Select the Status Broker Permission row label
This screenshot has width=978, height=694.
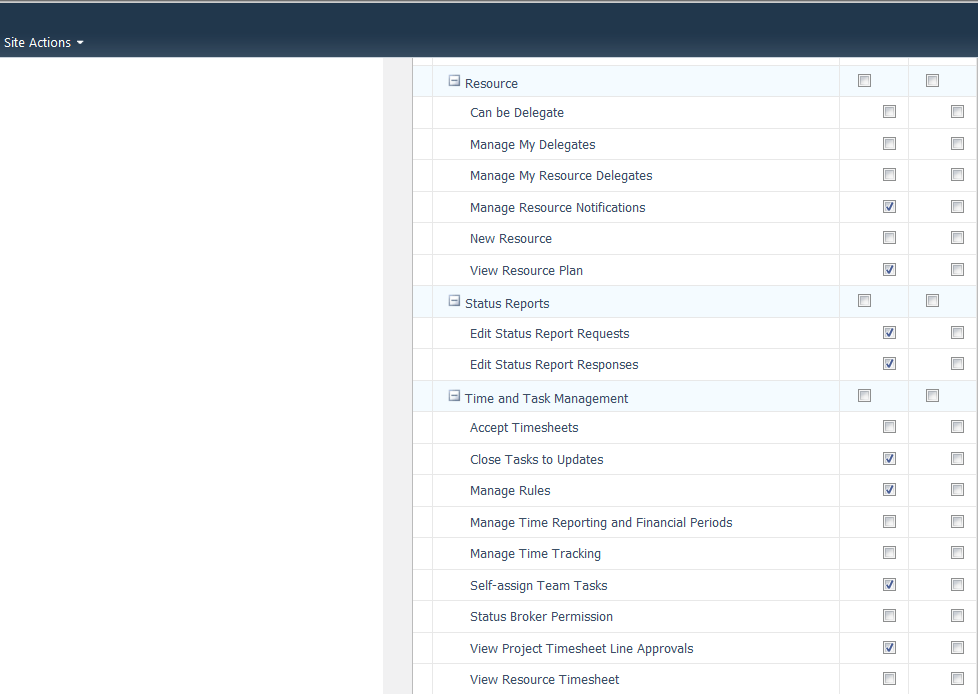[x=541, y=617]
